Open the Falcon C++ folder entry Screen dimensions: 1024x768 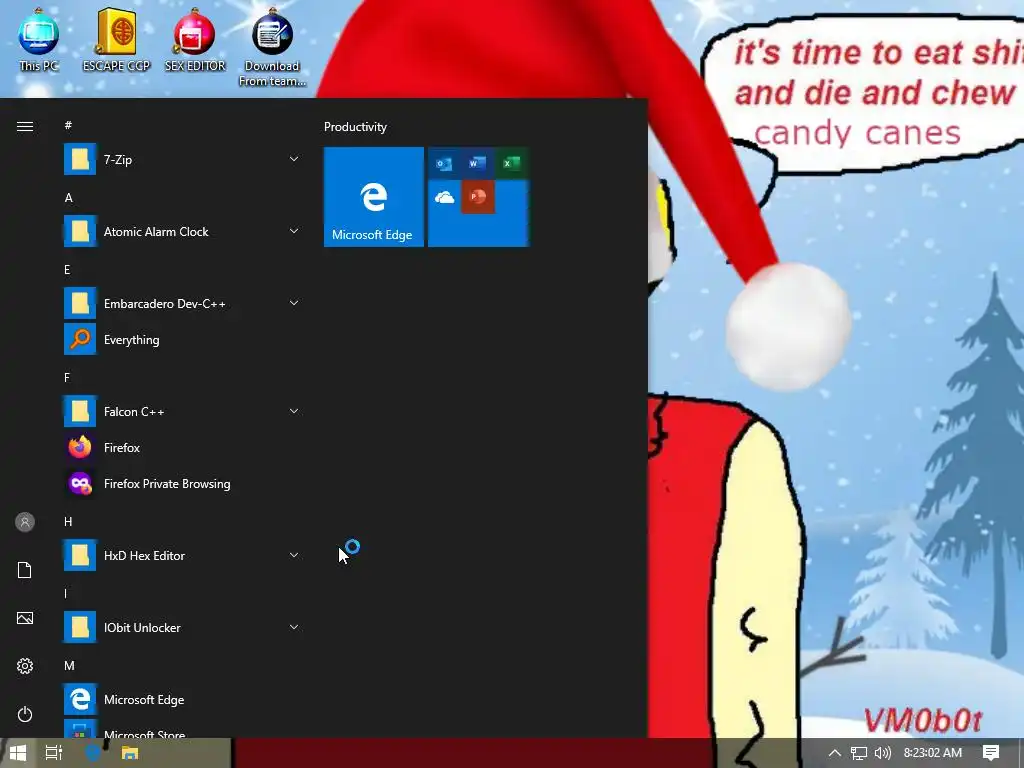coord(183,411)
